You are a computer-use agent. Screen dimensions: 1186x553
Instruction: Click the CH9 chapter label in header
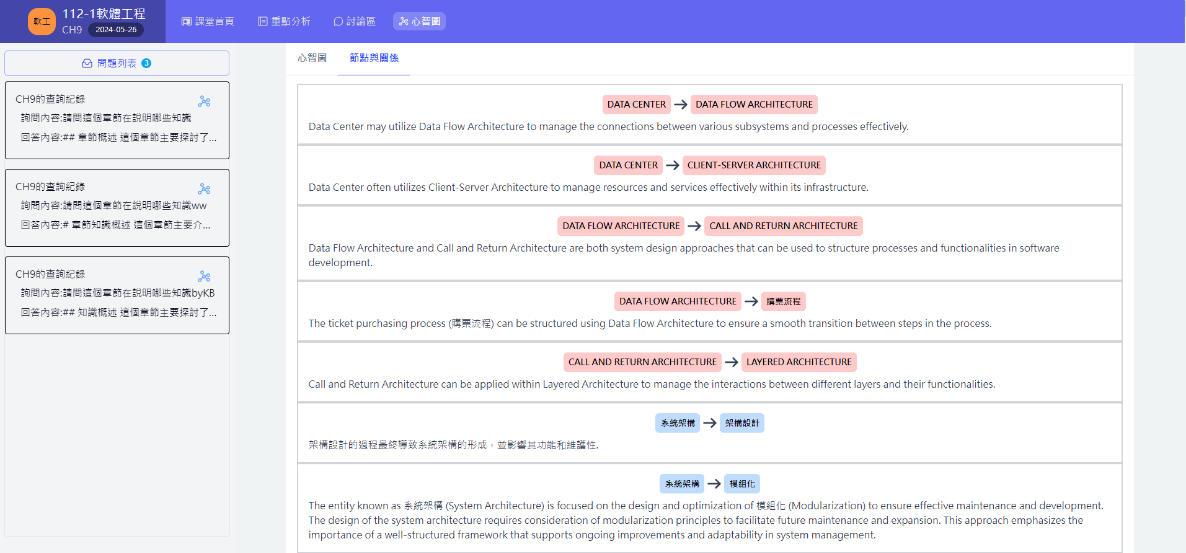[x=73, y=30]
